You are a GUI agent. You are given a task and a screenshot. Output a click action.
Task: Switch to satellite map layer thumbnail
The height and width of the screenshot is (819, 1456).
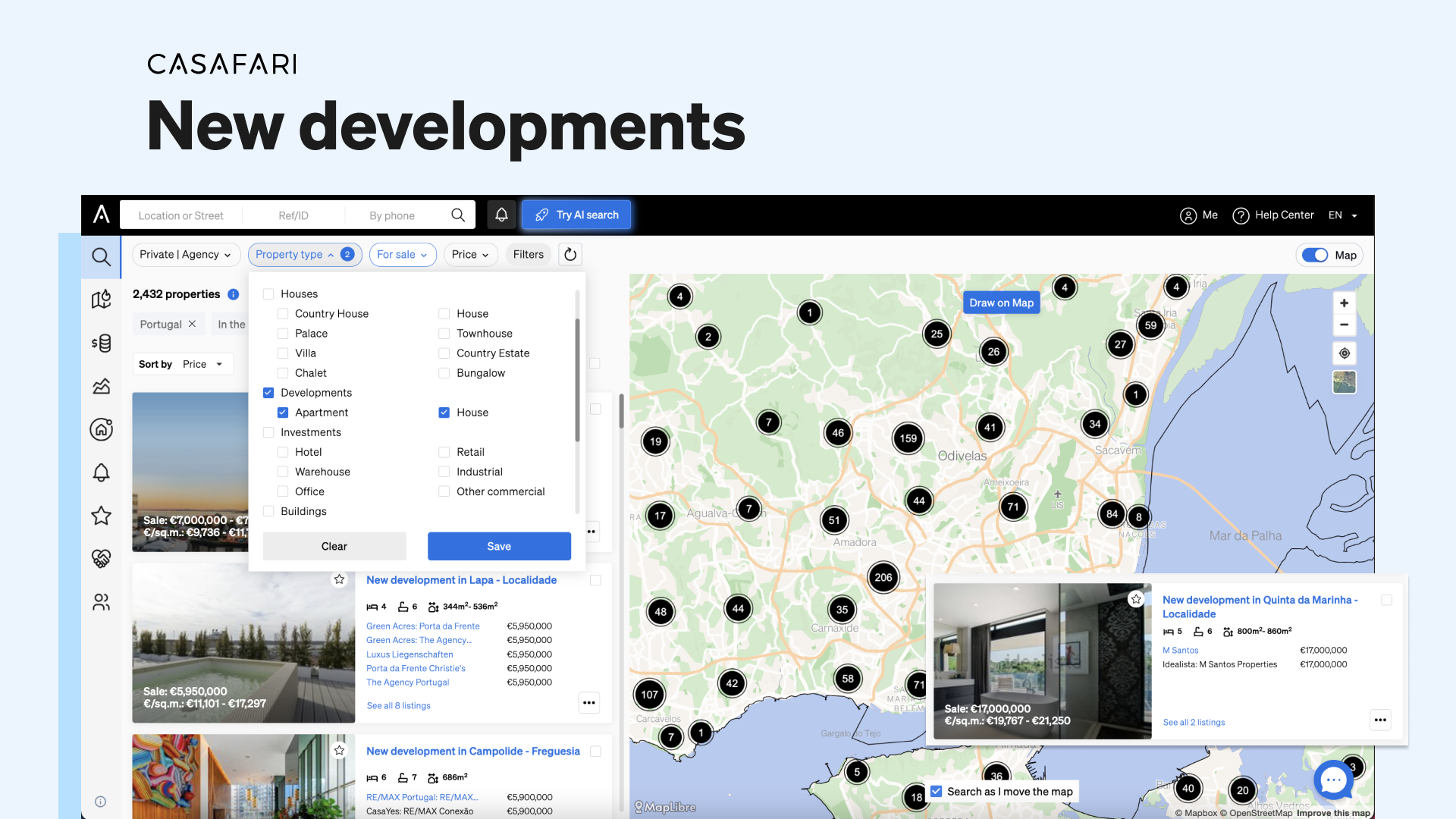(1344, 382)
